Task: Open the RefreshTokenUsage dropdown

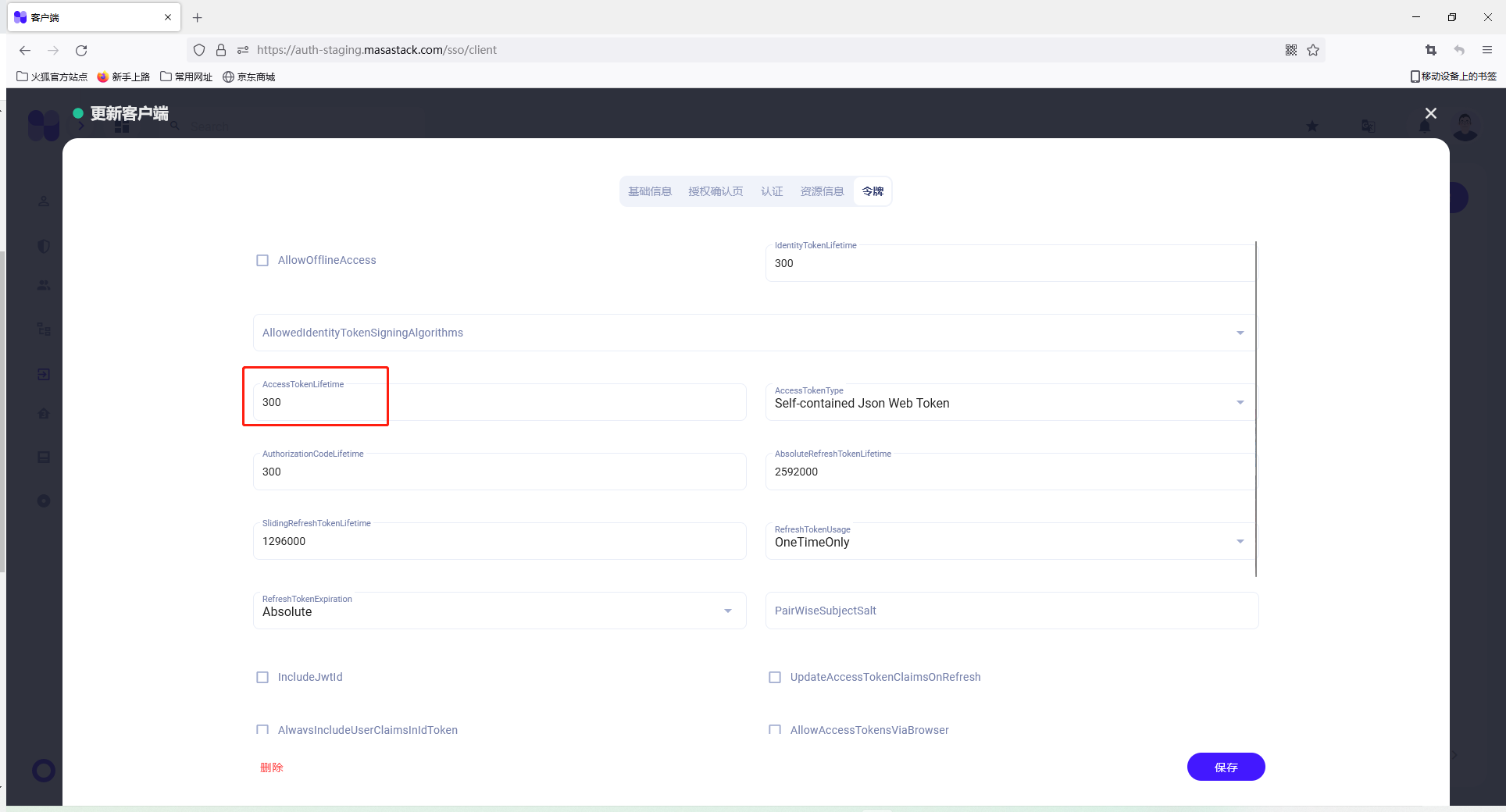Action: click(x=1240, y=540)
